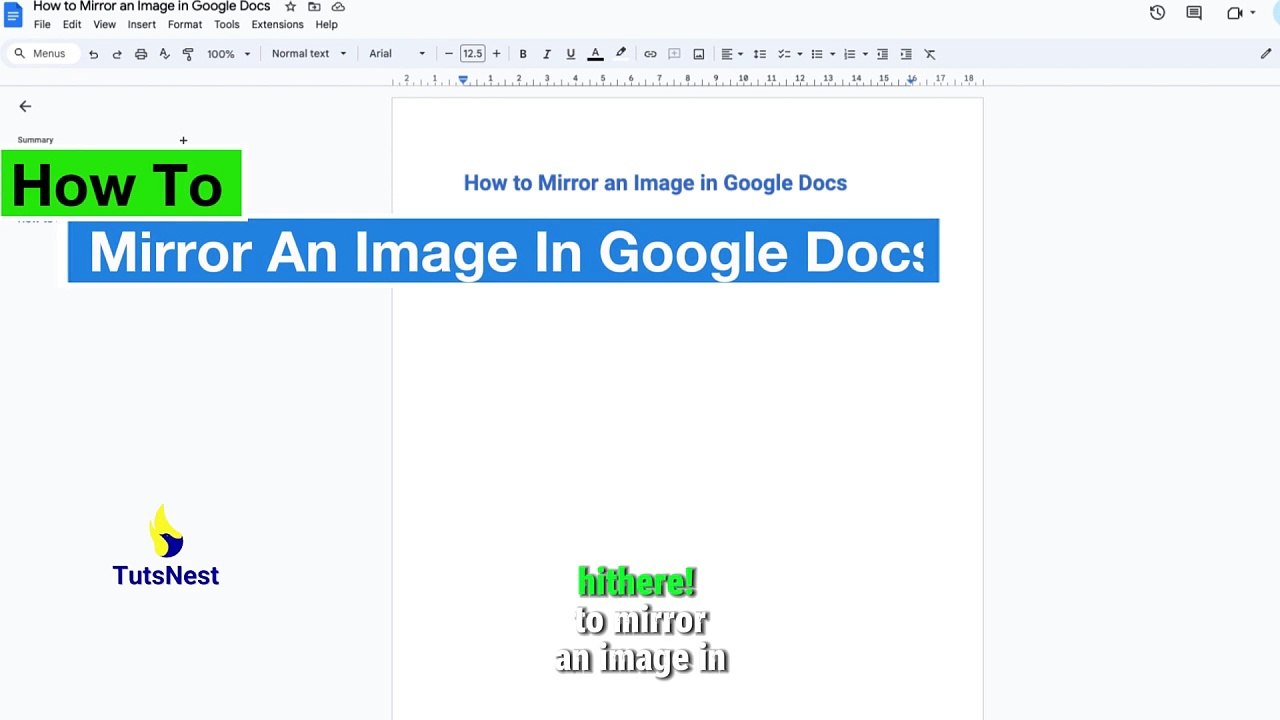Undo the last action
Image resolution: width=1280 pixels, height=720 pixels.
pos(93,54)
